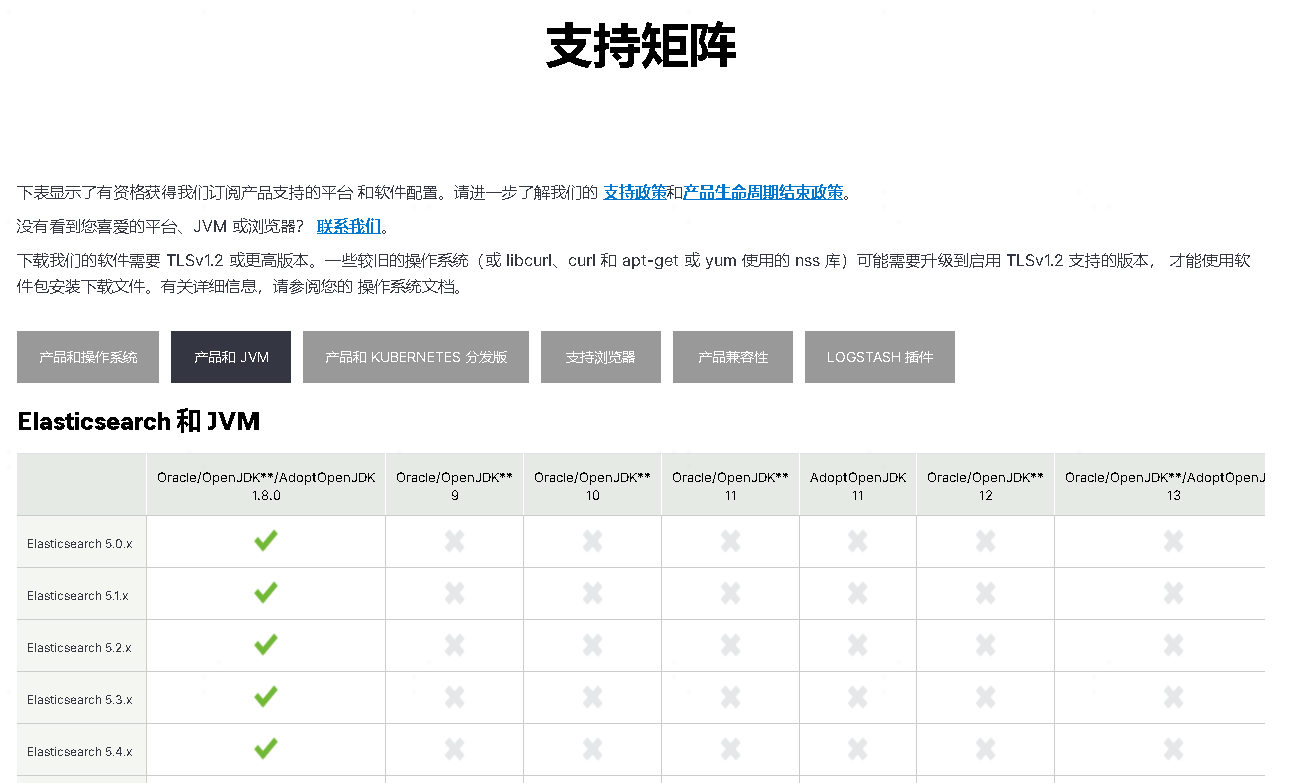Screen dimensions: 1298x783
Task: Click the Oracle/OpenJDK** 9 column header
Action: pyautogui.click(x=455, y=486)
